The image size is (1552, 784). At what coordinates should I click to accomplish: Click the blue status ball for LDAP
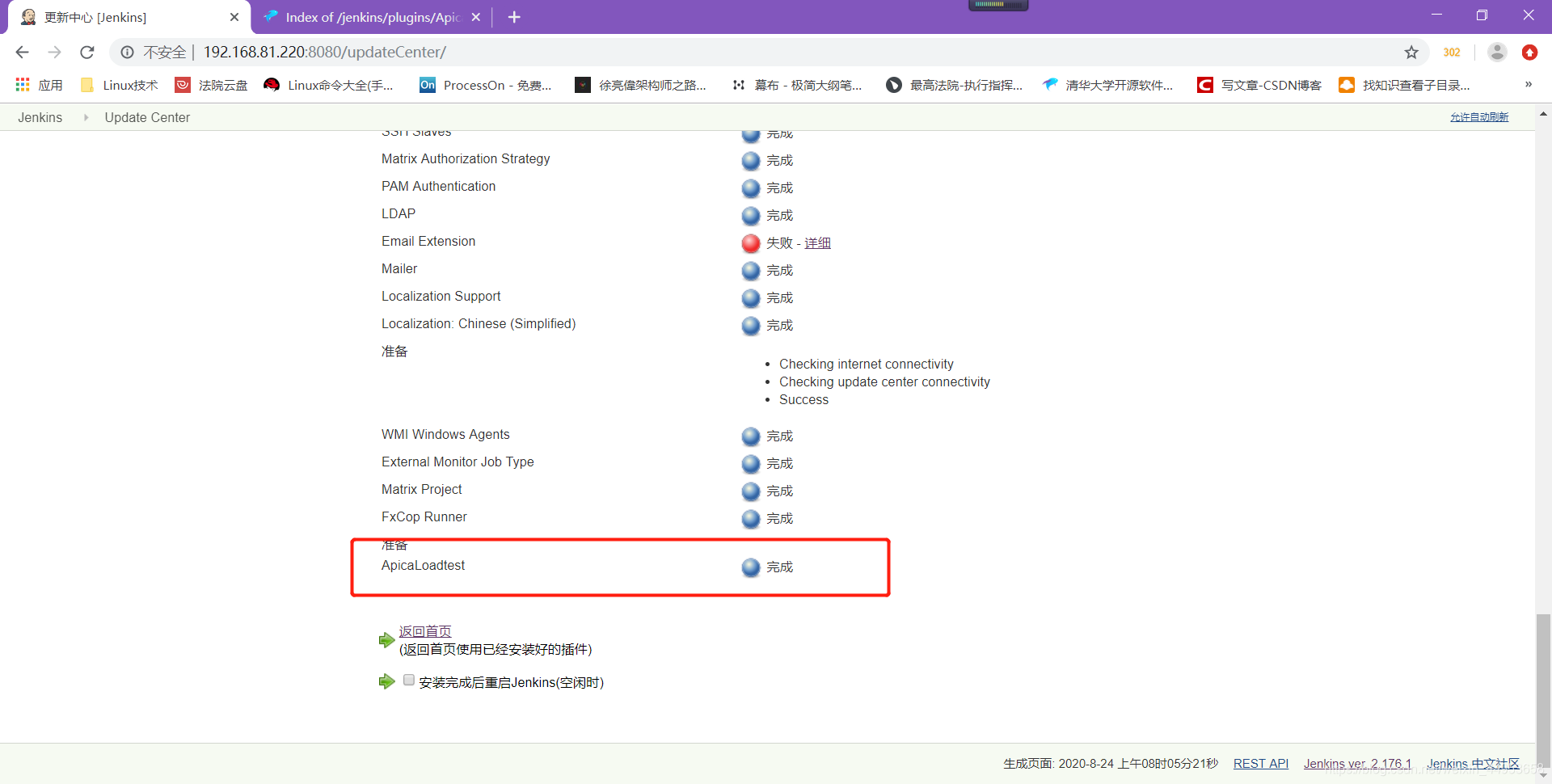[751, 215]
